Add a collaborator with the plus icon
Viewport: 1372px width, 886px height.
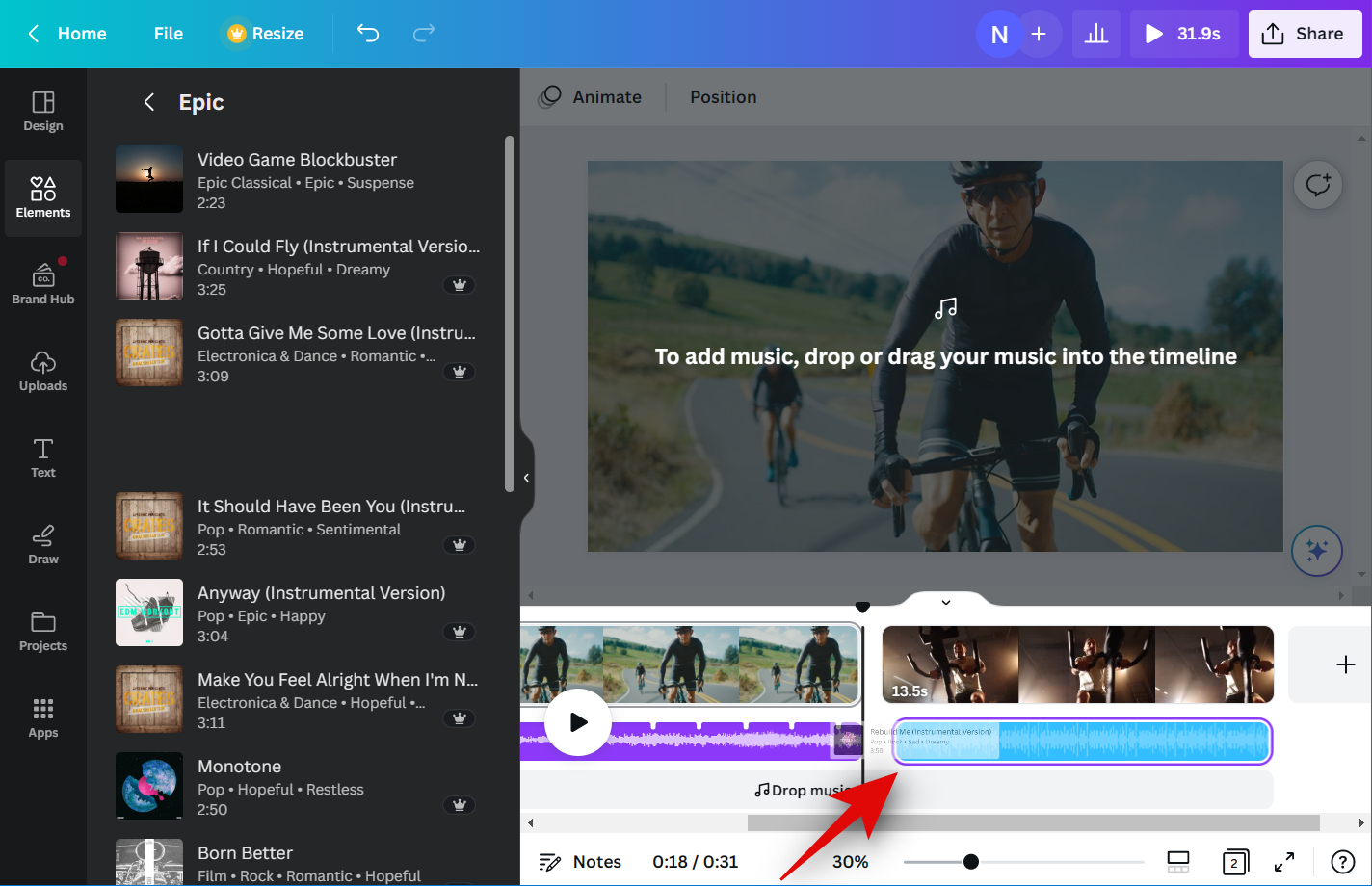pos(1039,34)
